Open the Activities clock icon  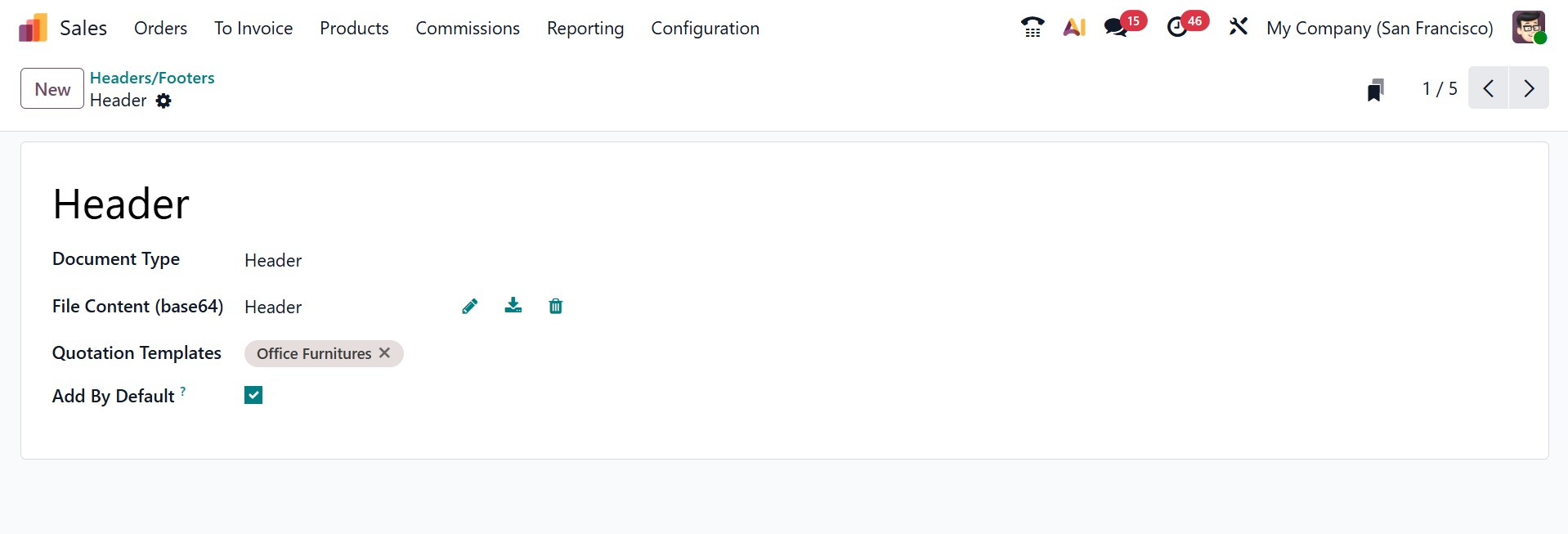[1177, 28]
